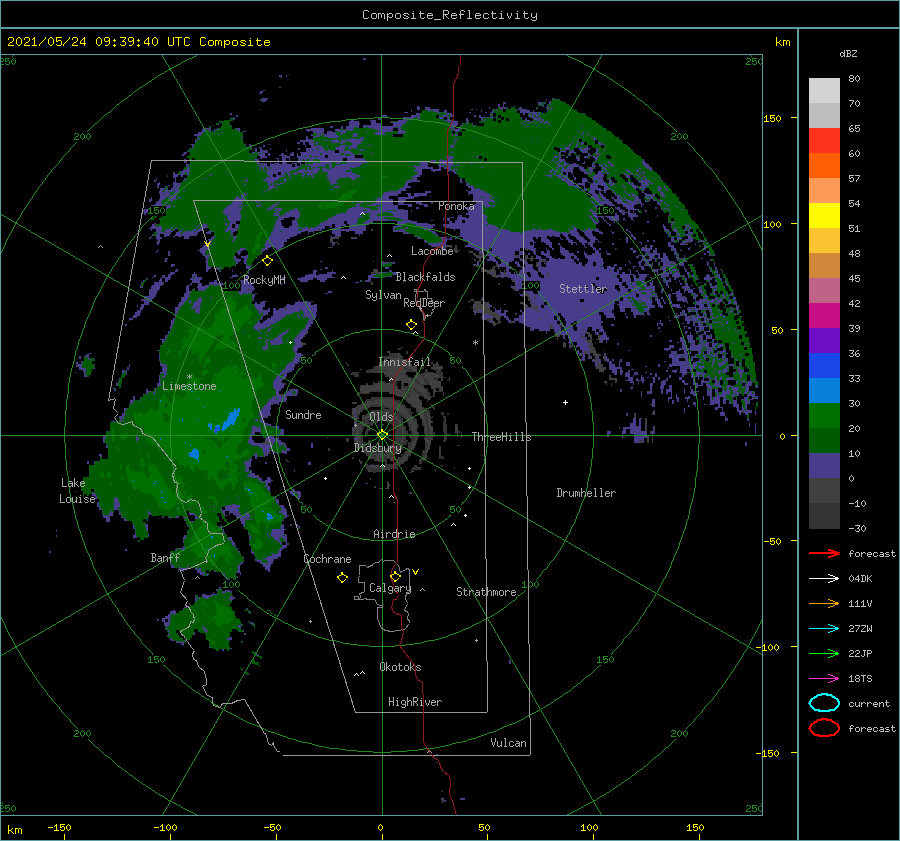Click the red forecast arrow in legend
Viewport: 900px width, 841px height.
824,553
